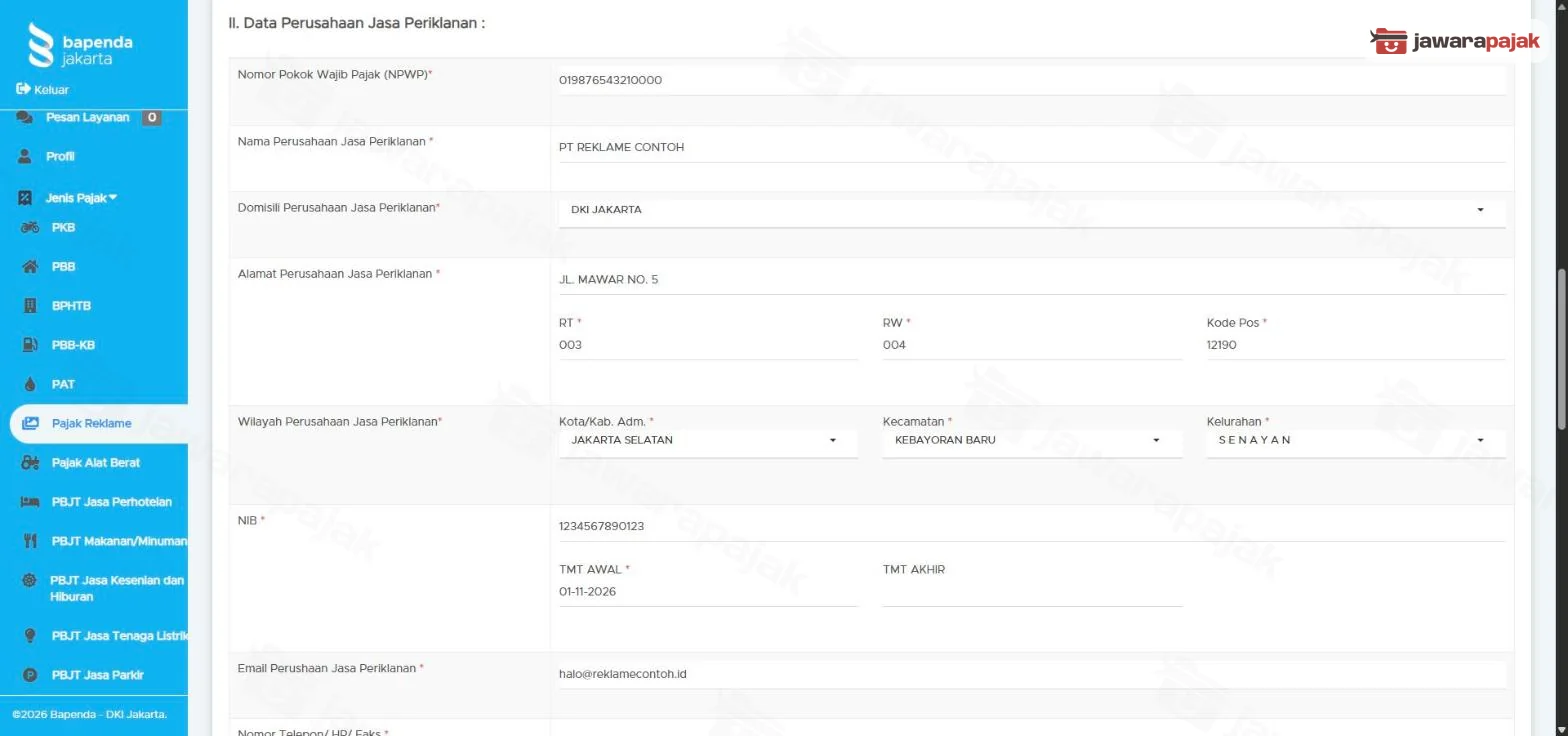Click the PBJT Jasa Tenaga Listrik bulb icon
The height and width of the screenshot is (736, 1568).
(30, 636)
